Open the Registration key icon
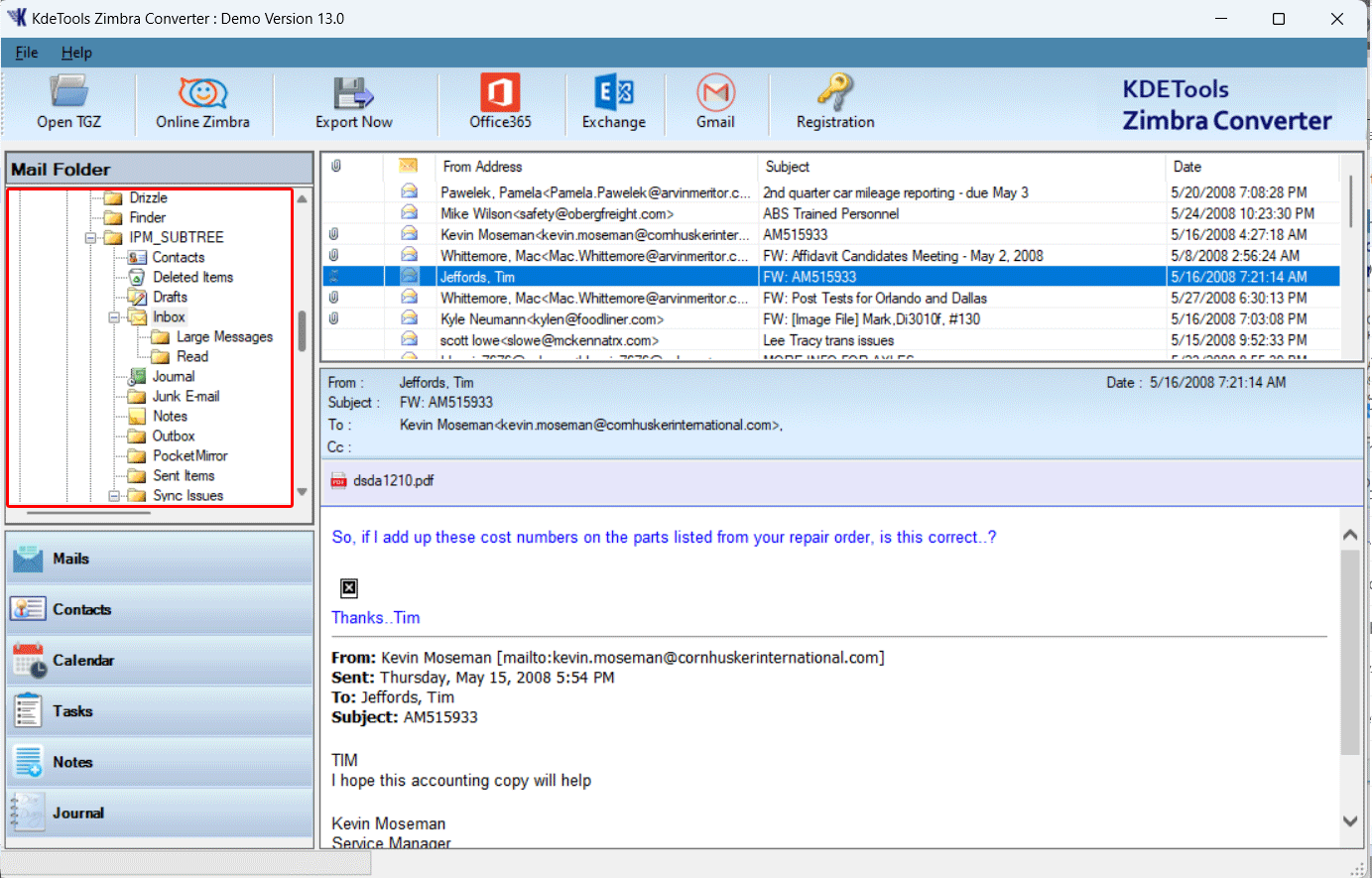 [x=834, y=102]
